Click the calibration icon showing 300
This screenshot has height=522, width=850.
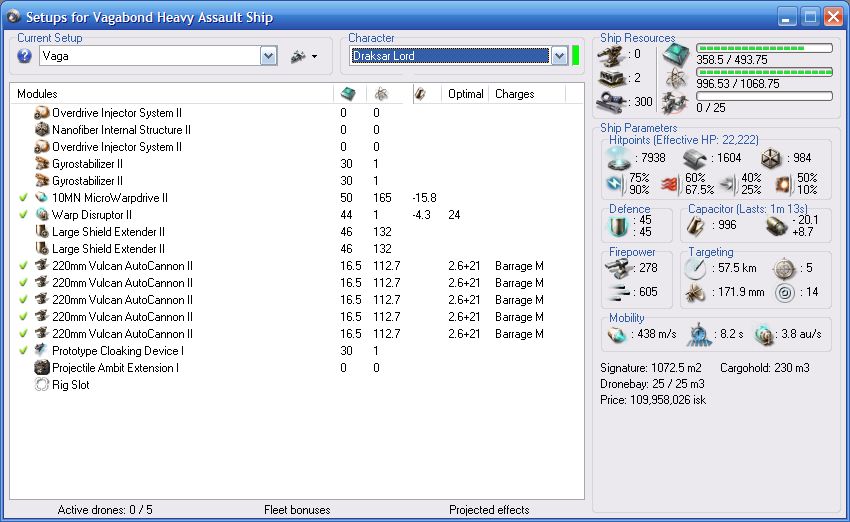click(611, 102)
